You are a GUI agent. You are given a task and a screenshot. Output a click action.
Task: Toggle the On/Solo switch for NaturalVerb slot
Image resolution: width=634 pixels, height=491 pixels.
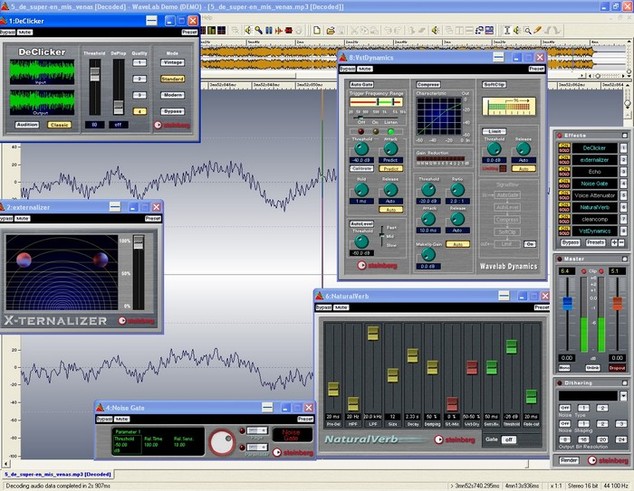tap(564, 207)
